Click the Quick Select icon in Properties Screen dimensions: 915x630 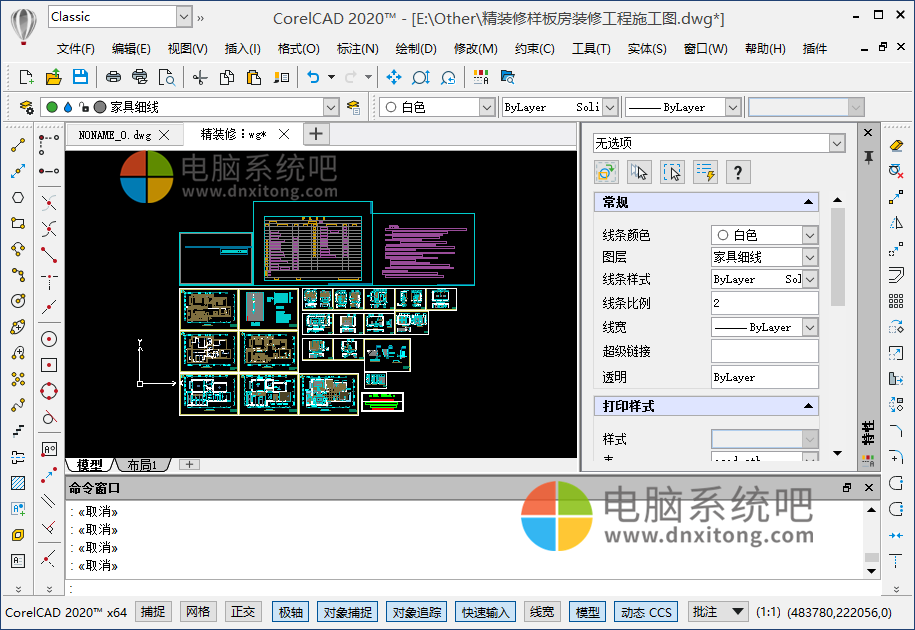706,172
